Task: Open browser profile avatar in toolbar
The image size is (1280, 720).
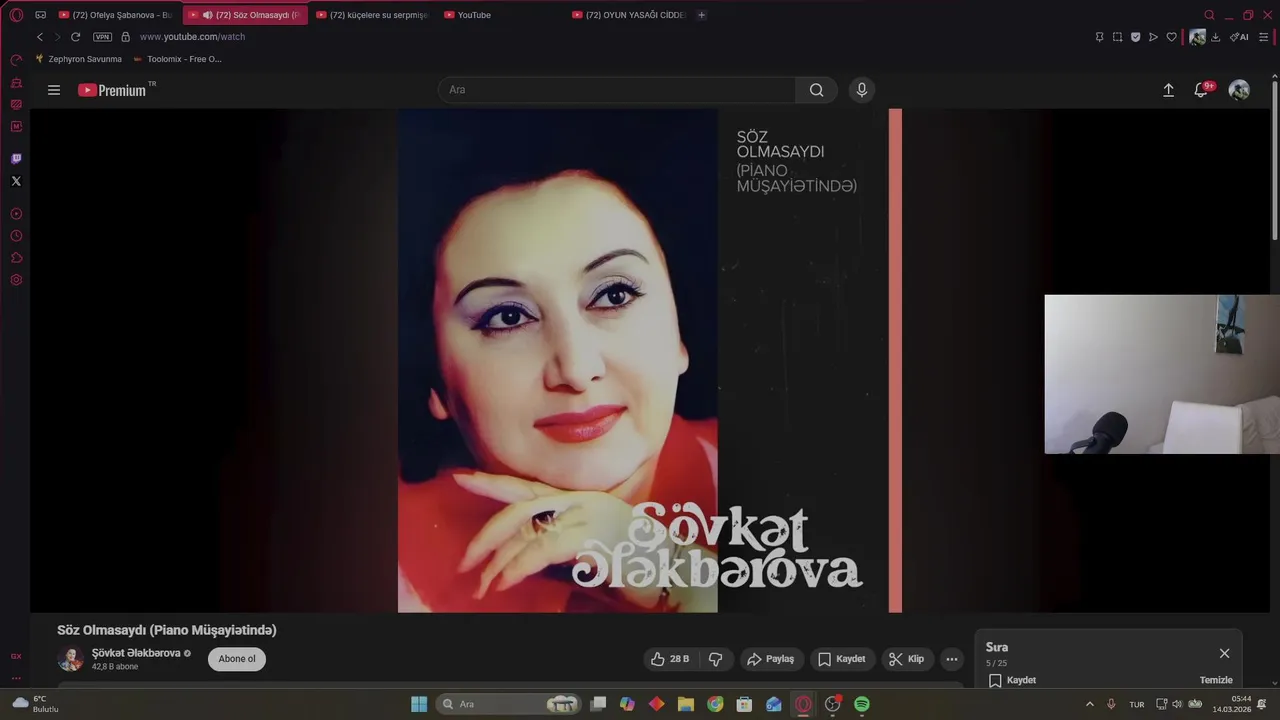Action: pyautogui.click(x=1197, y=37)
